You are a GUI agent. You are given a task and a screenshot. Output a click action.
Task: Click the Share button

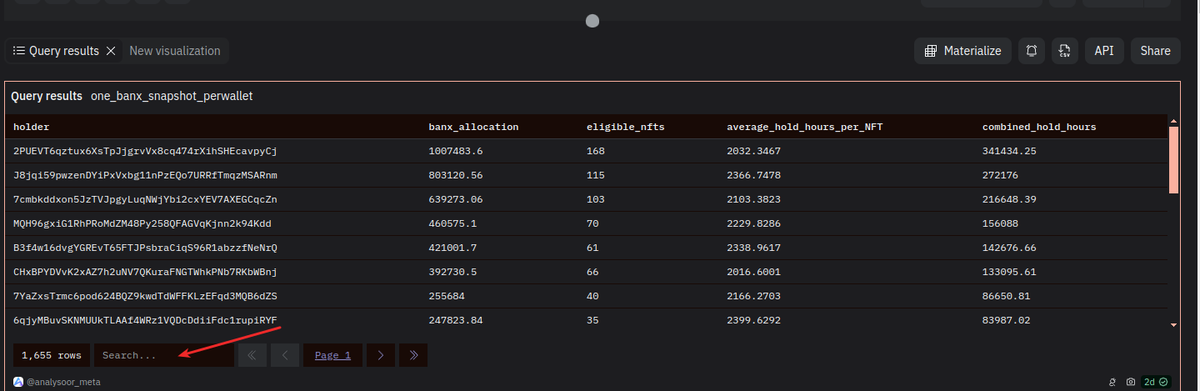tap(1155, 51)
